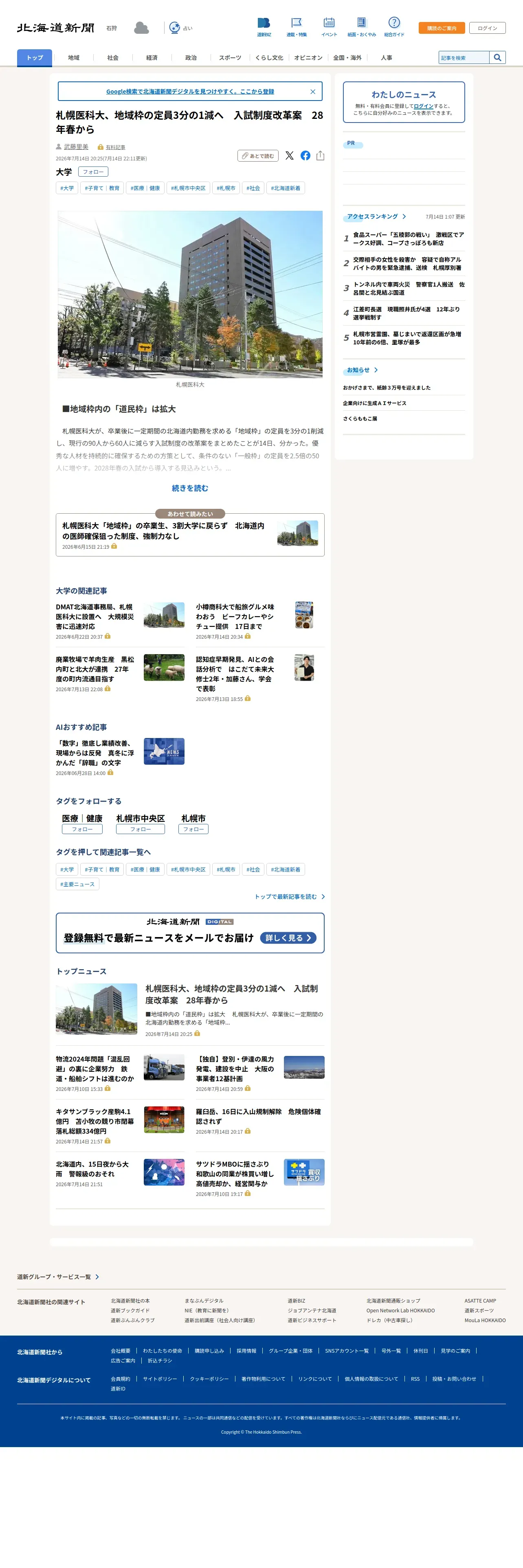Share the article on Facebook
This screenshot has width=523, height=1568.
tap(305, 156)
